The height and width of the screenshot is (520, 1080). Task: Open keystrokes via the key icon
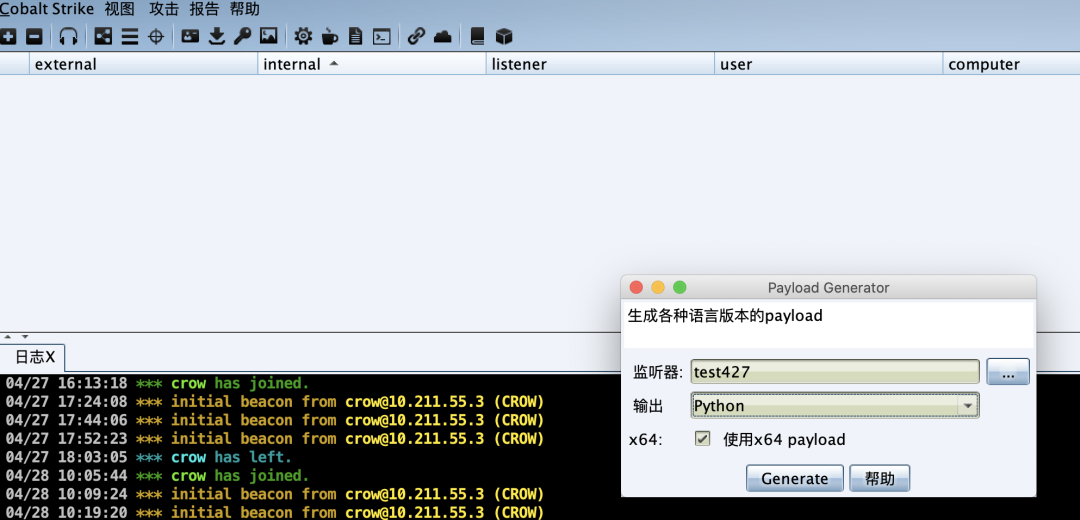click(242, 37)
